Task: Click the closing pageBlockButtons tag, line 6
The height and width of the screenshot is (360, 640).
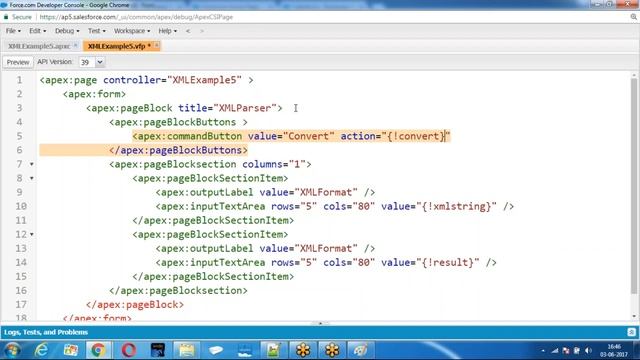Action: (178, 150)
